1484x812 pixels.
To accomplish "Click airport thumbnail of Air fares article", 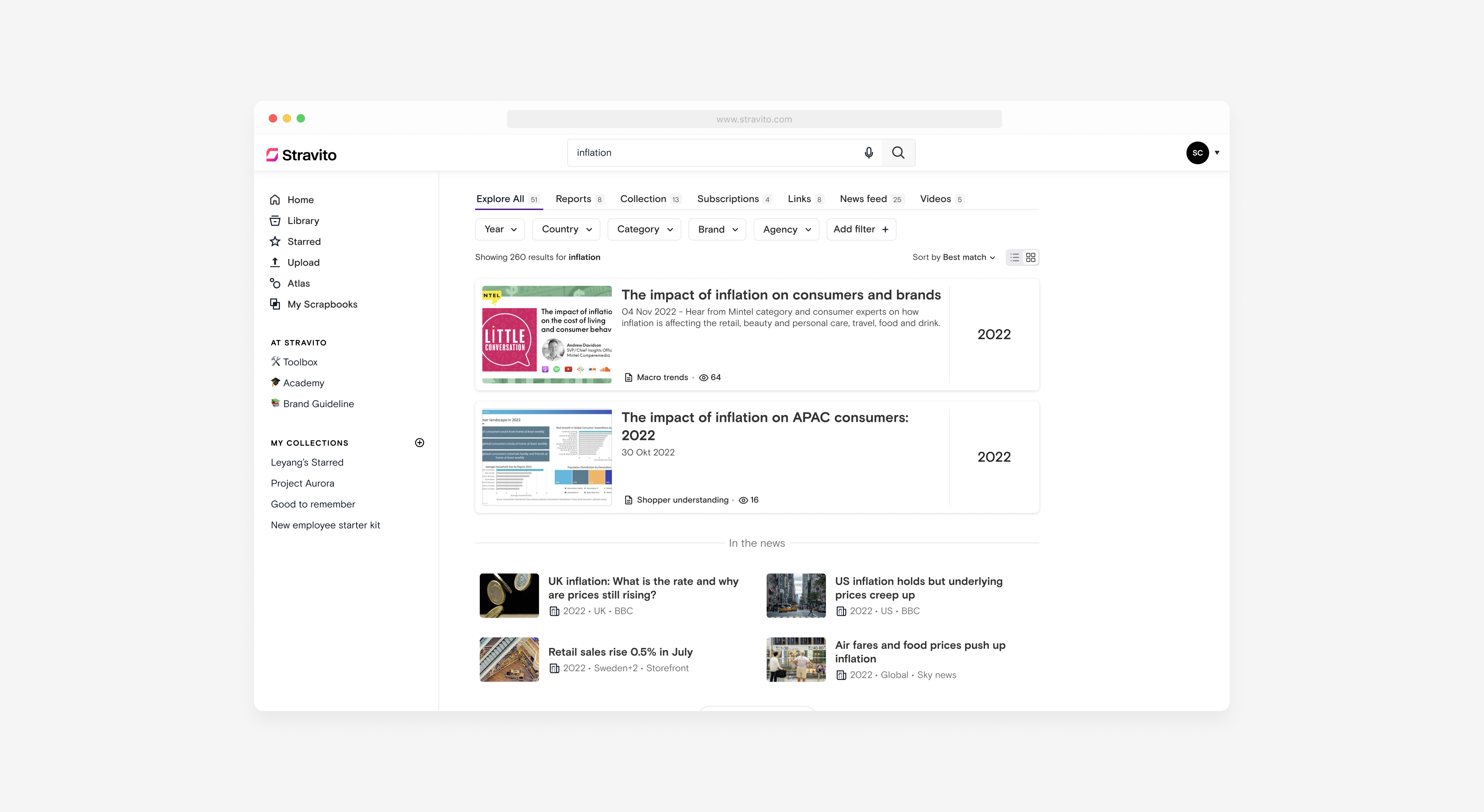I will coord(796,659).
